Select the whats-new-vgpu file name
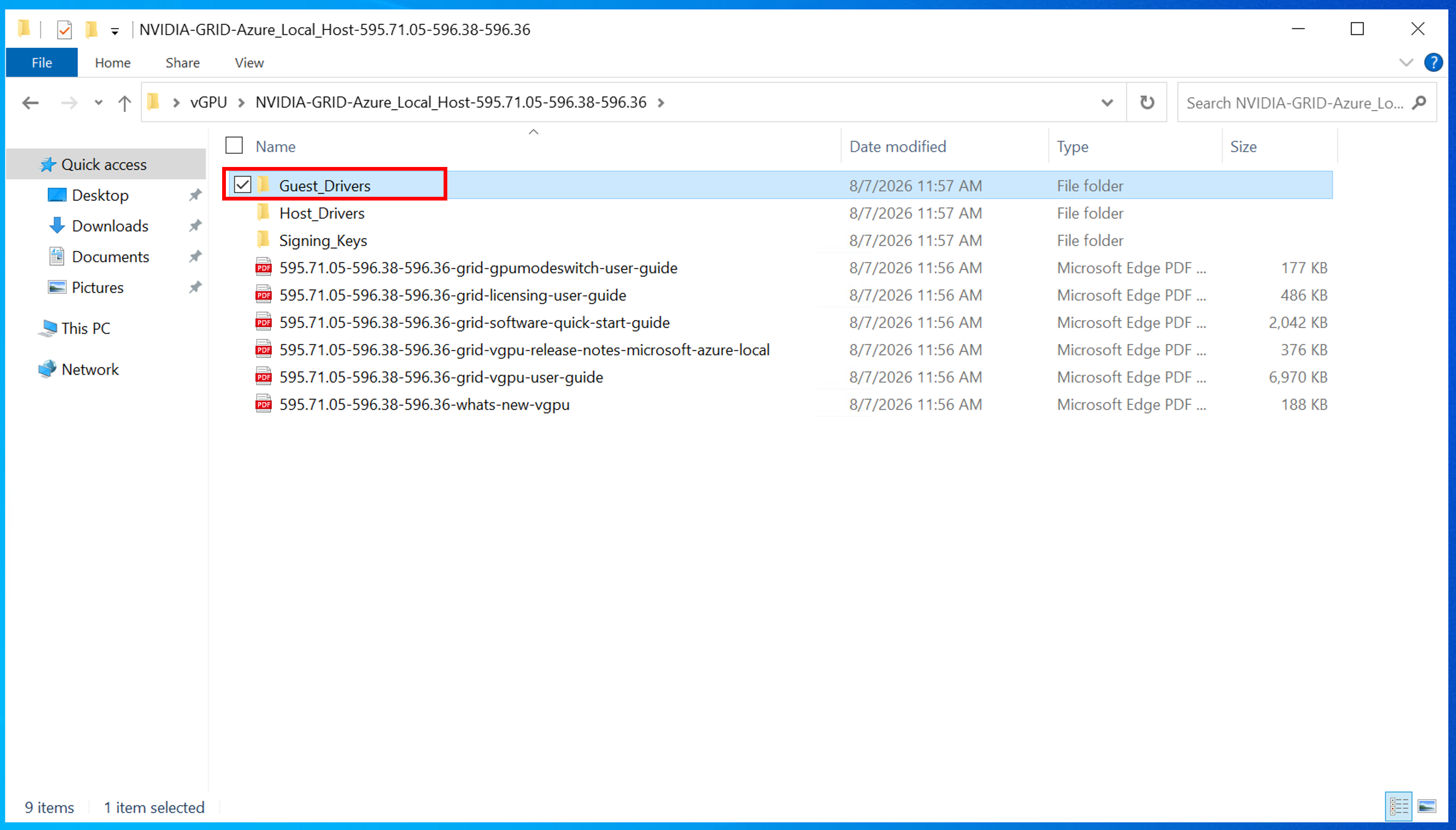 [x=425, y=405]
